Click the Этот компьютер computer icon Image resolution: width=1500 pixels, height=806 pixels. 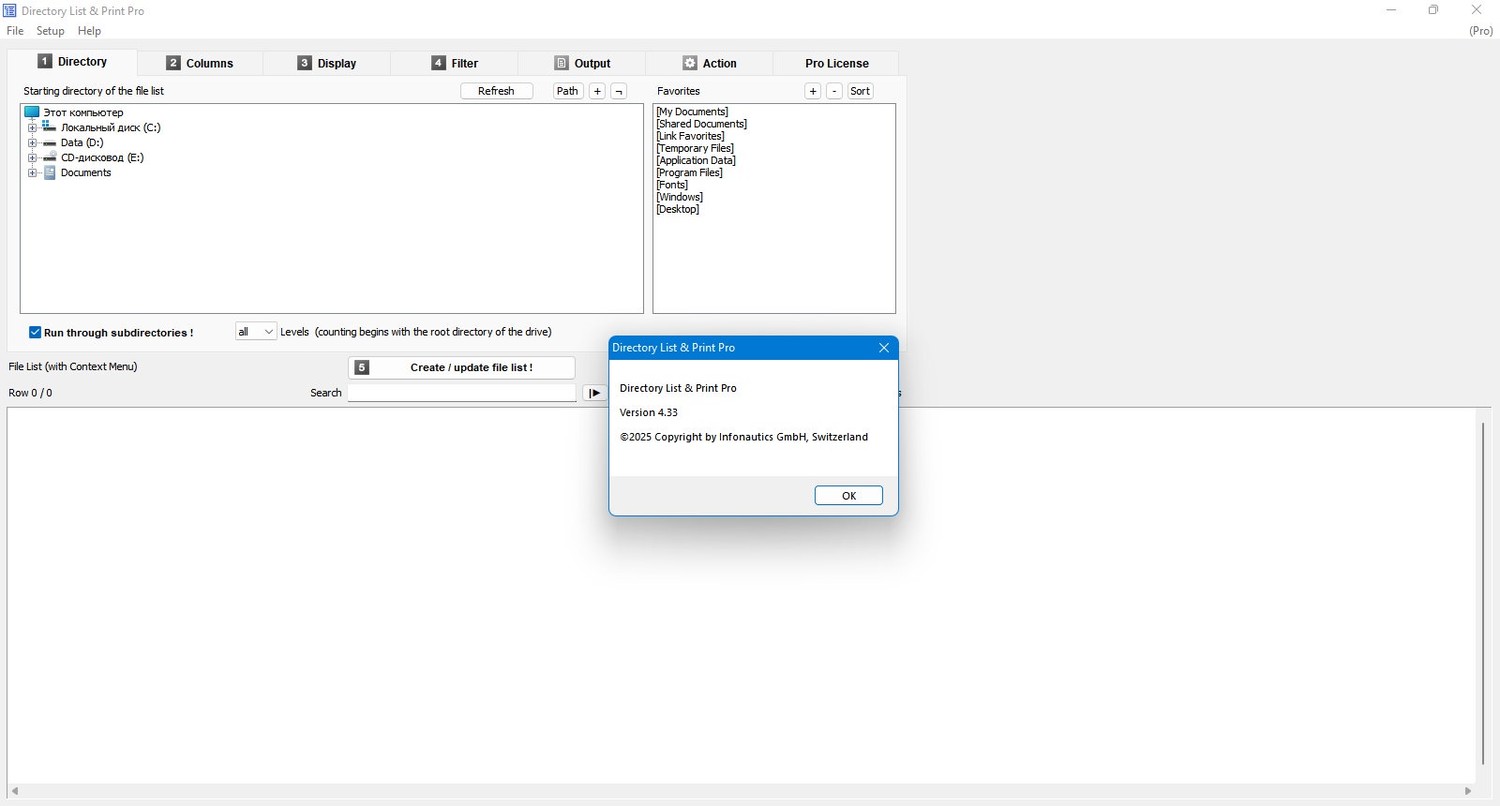coord(31,112)
